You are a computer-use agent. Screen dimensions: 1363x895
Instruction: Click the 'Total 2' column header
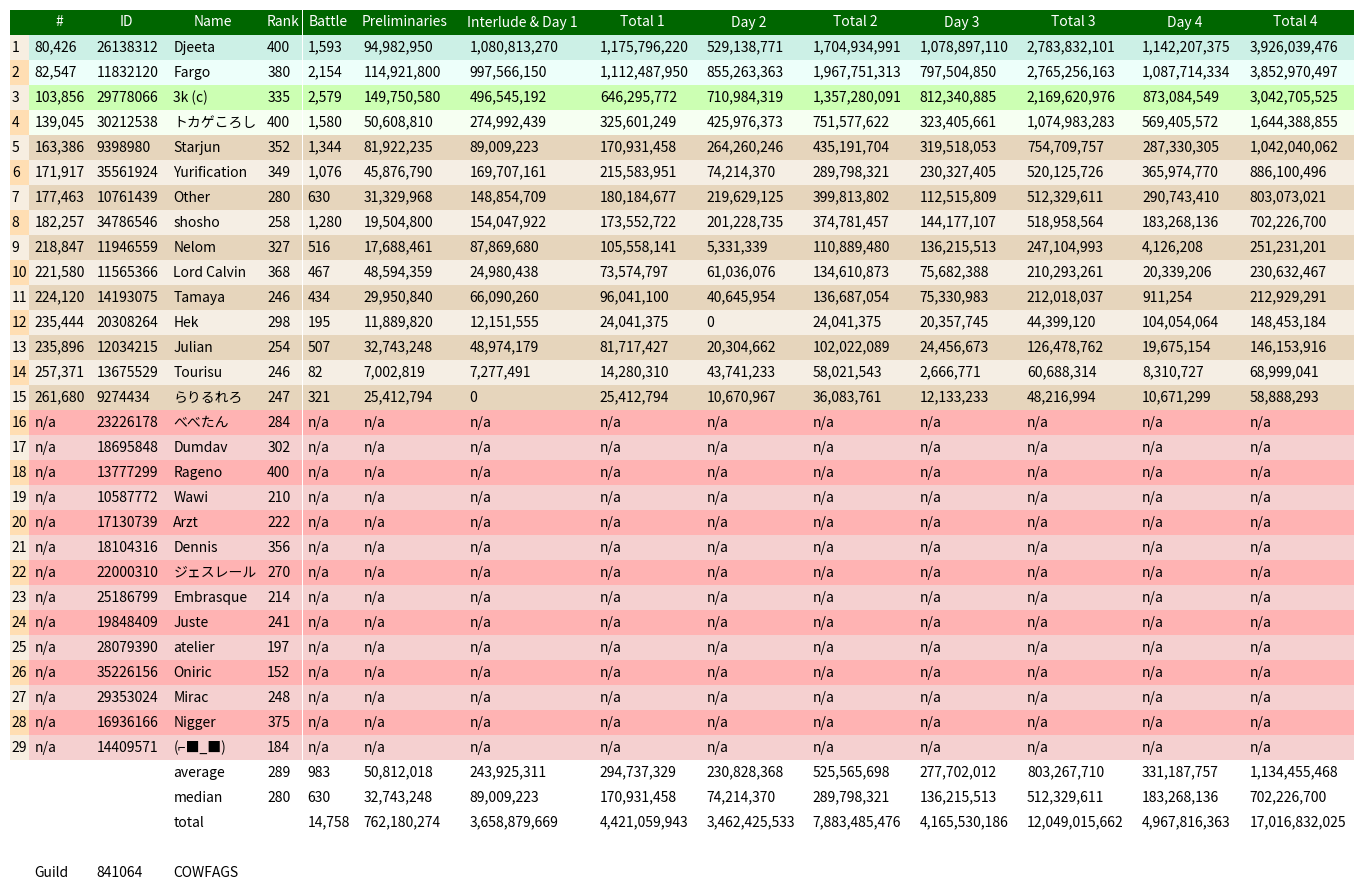point(855,21)
